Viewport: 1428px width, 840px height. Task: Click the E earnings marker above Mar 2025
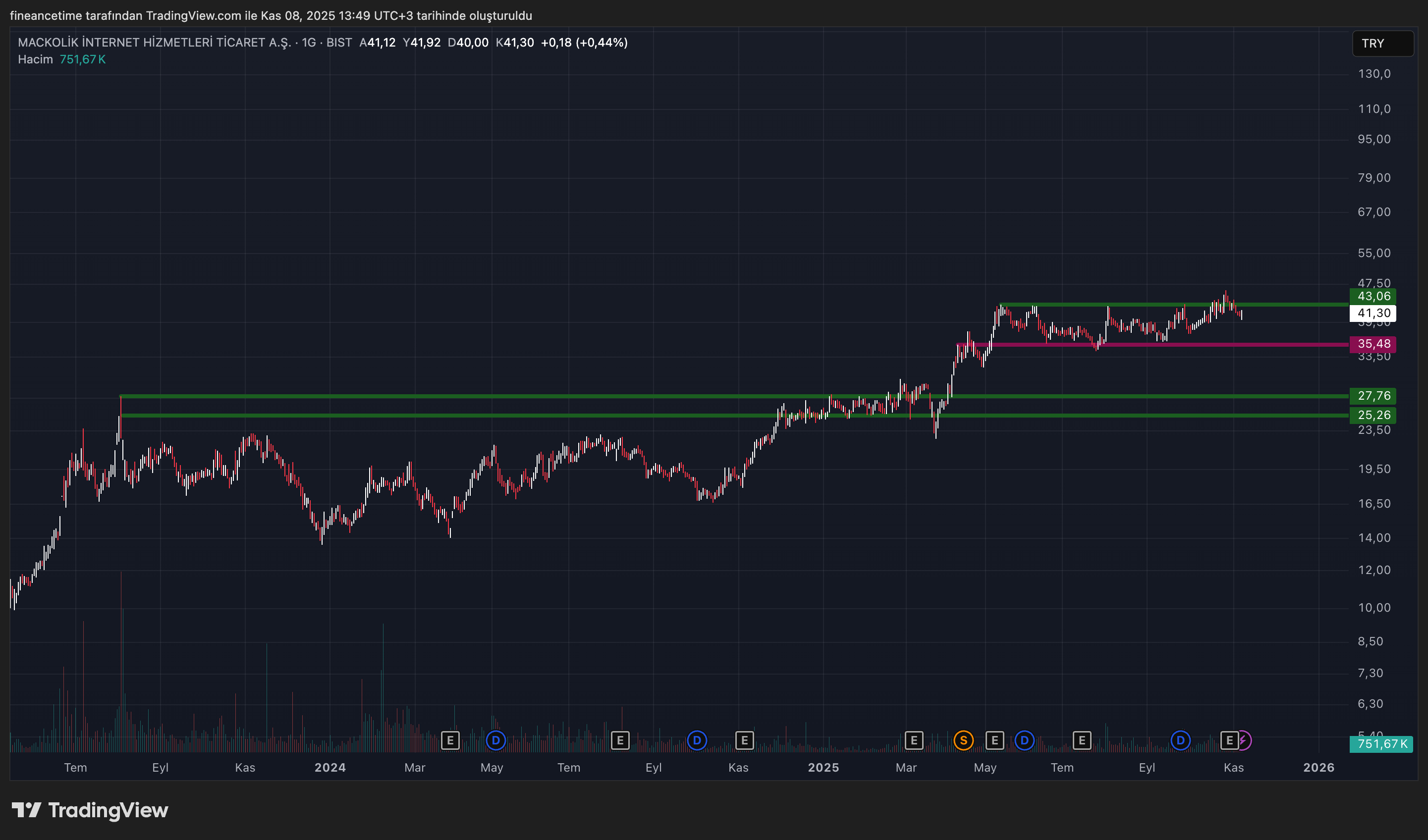pos(914,740)
